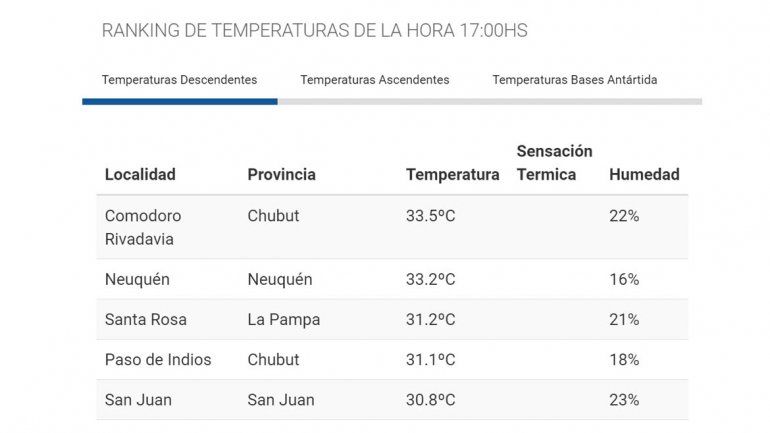This screenshot has width=770, height=433.
Task: Click the 31.2ºC temperature value
Action: 431,320
